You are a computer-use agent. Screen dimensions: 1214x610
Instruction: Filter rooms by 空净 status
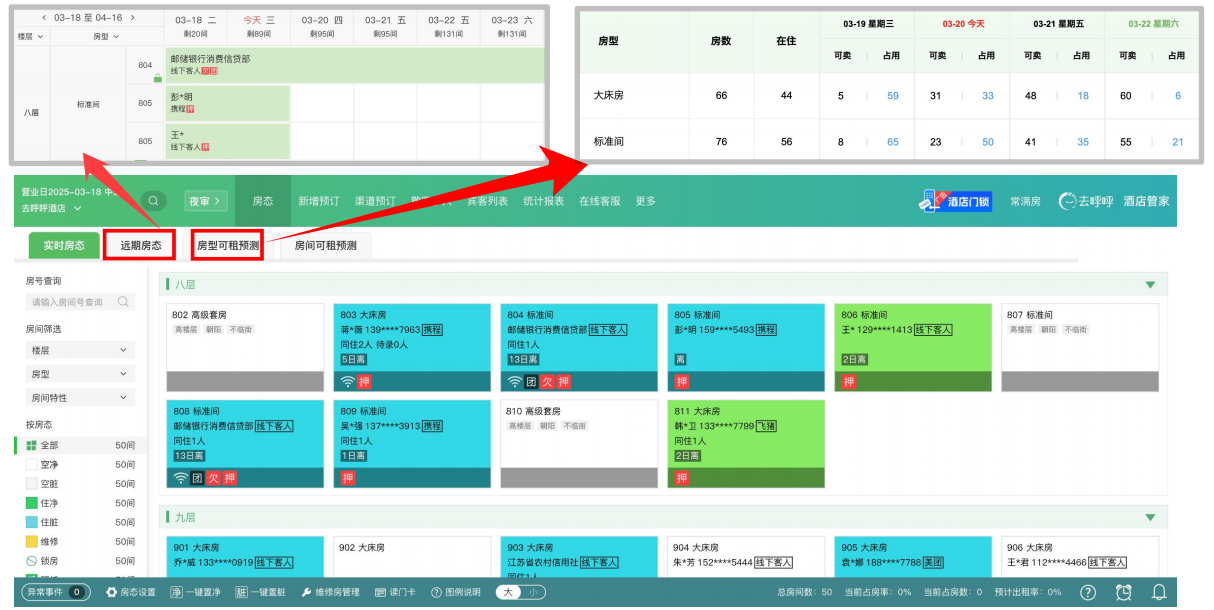pyautogui.click(x=50, y=464)
